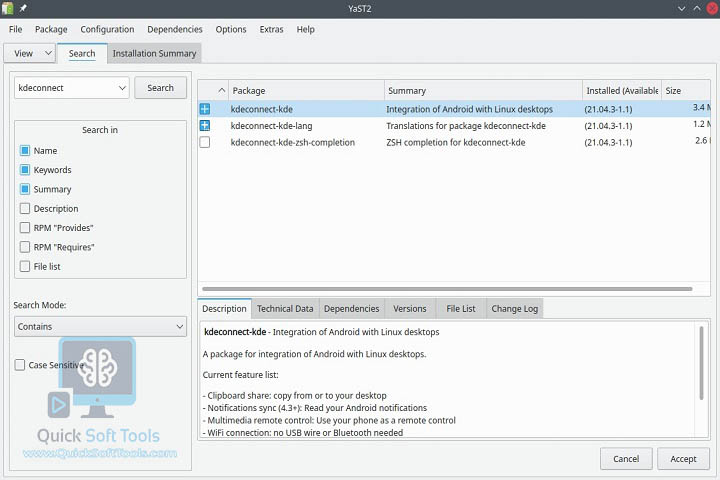
Task: Open the Configuration menu
Action: [x=107, y=29]
